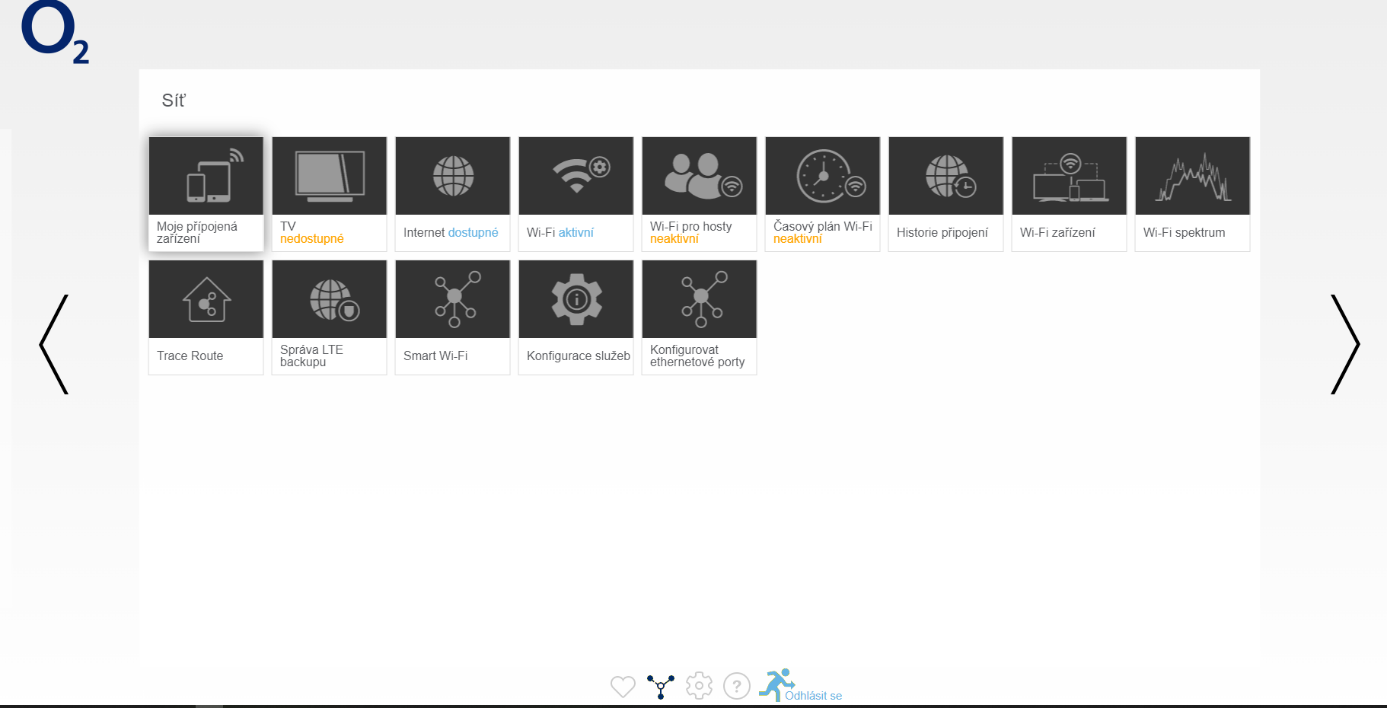Open Konfigurace služeb gear tile
The image size is (1387, 708).
(575, 316)
